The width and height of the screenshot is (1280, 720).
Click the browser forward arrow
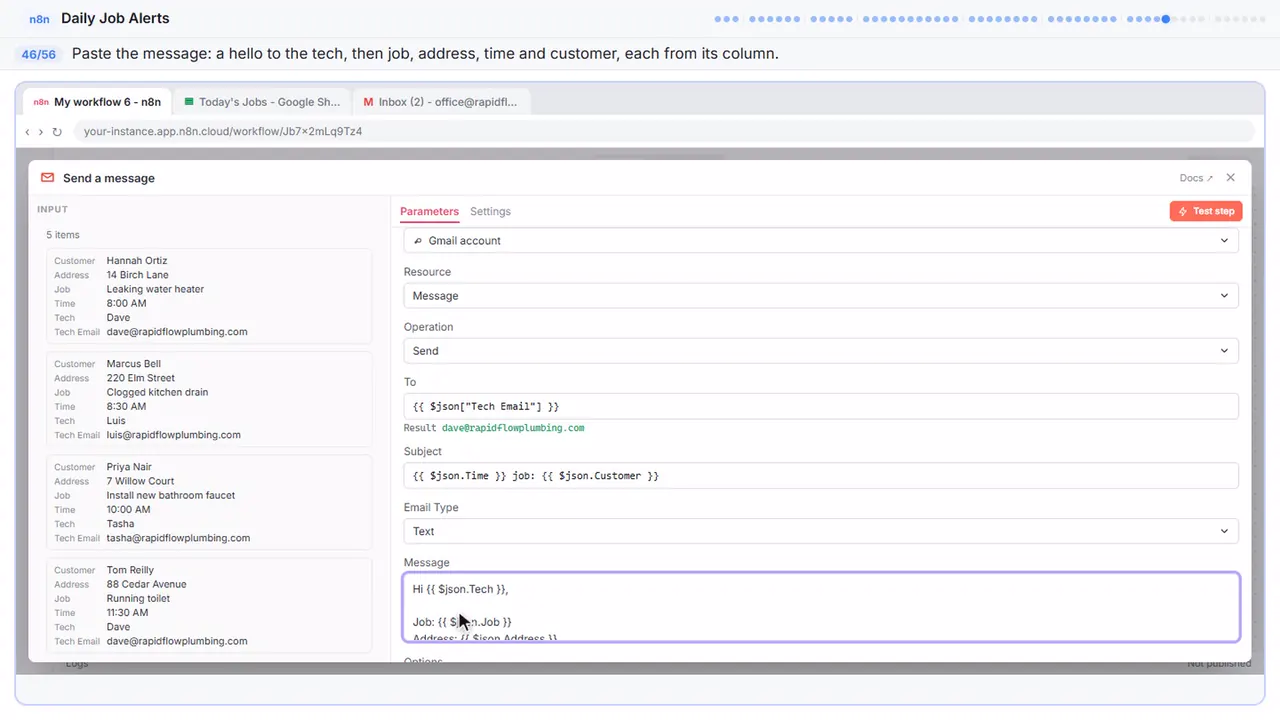click(41, 132)
